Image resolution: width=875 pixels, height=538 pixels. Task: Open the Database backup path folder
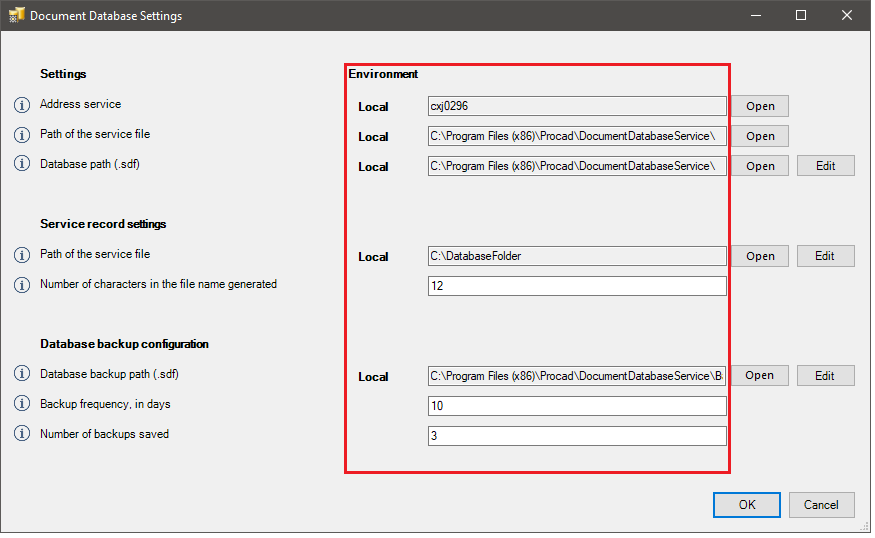[759, 376]
